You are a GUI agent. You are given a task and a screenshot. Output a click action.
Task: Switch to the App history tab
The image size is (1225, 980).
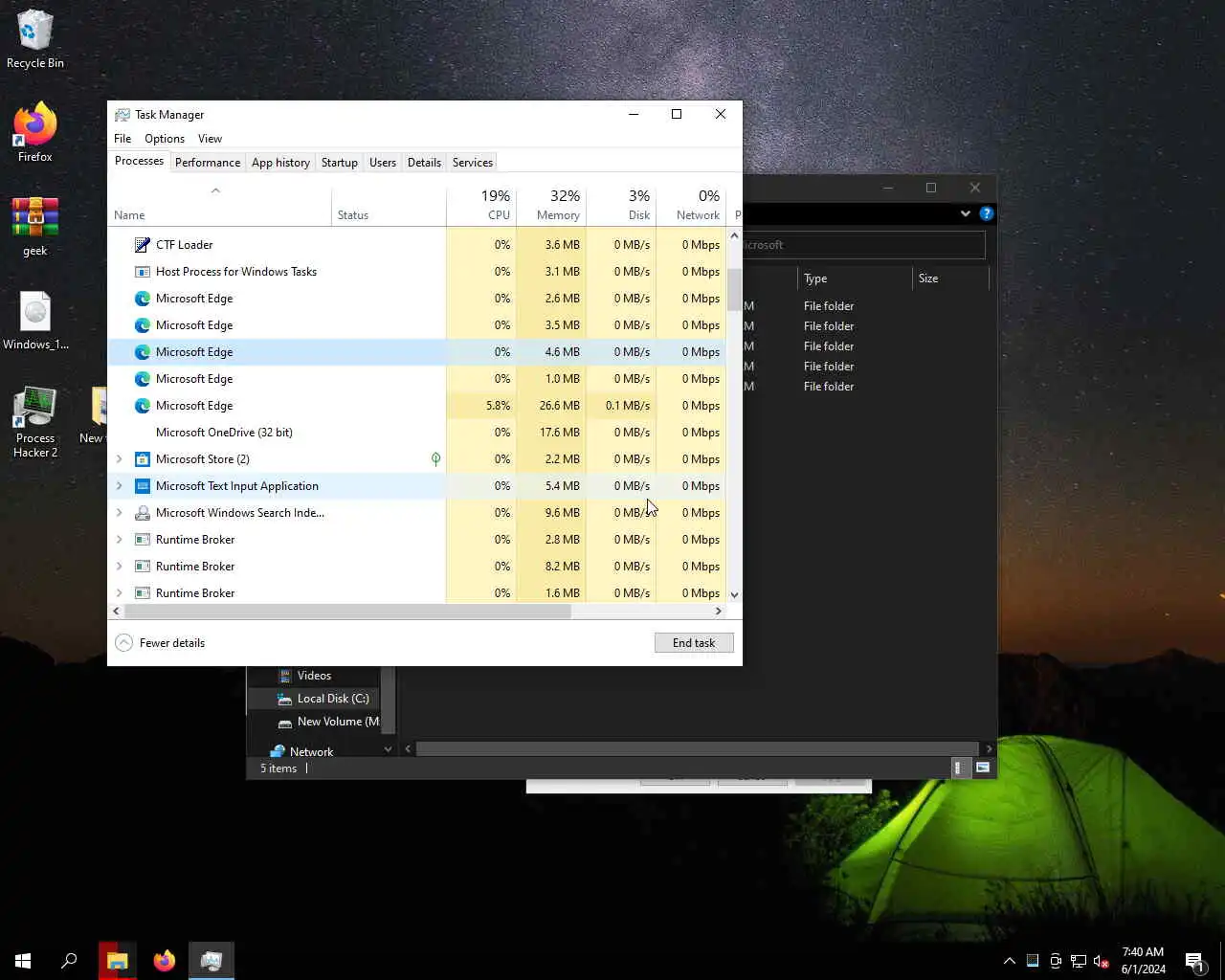[280, 163]
